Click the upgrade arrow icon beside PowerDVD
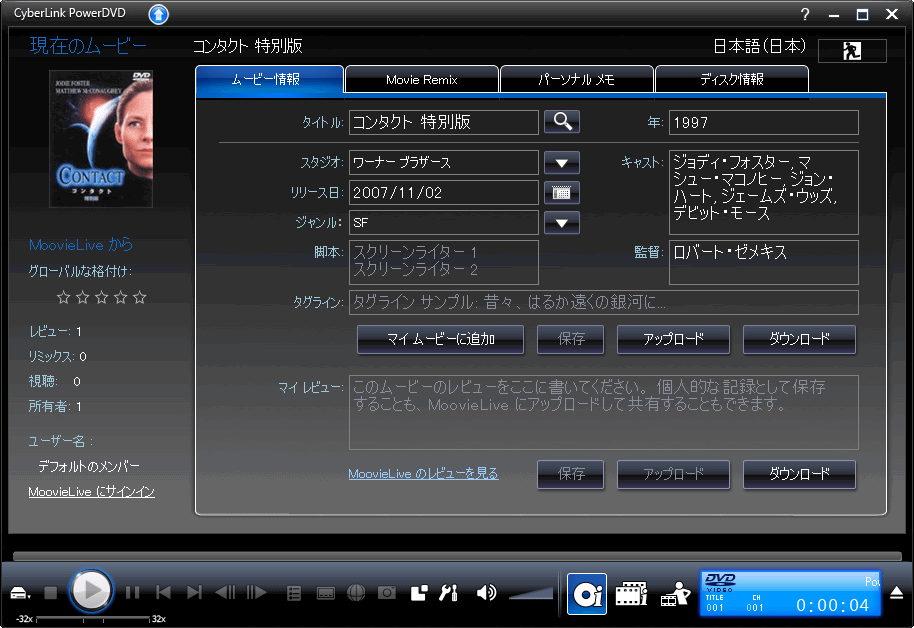The width and height of the screenshot is (914, 628). pyautogui.click(x=159, y=14)
